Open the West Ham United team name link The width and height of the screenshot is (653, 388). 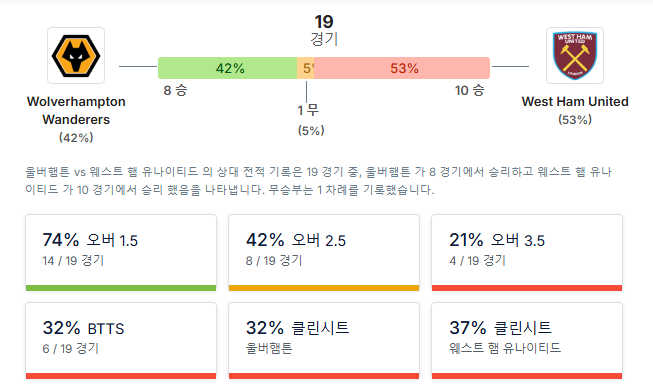point(575,102)
